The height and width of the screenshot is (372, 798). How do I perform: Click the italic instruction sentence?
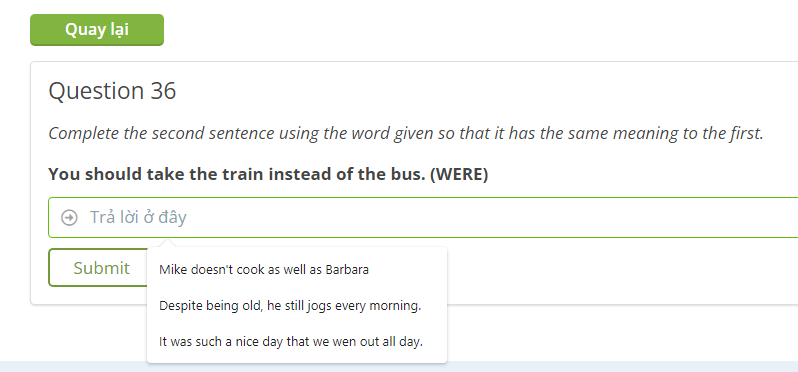pos(406,133)
